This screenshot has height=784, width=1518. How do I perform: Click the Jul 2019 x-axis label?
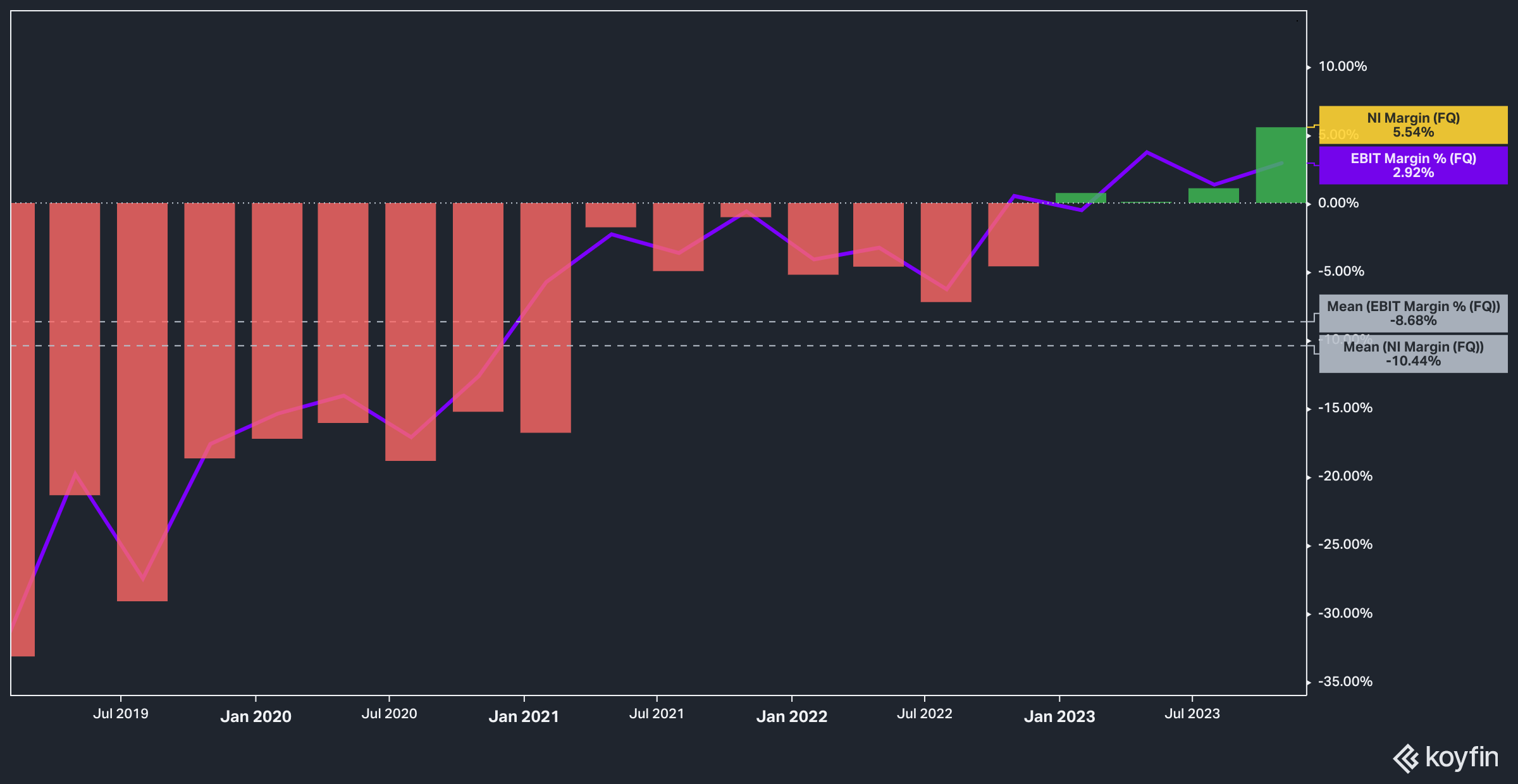[x=121, y=713]
